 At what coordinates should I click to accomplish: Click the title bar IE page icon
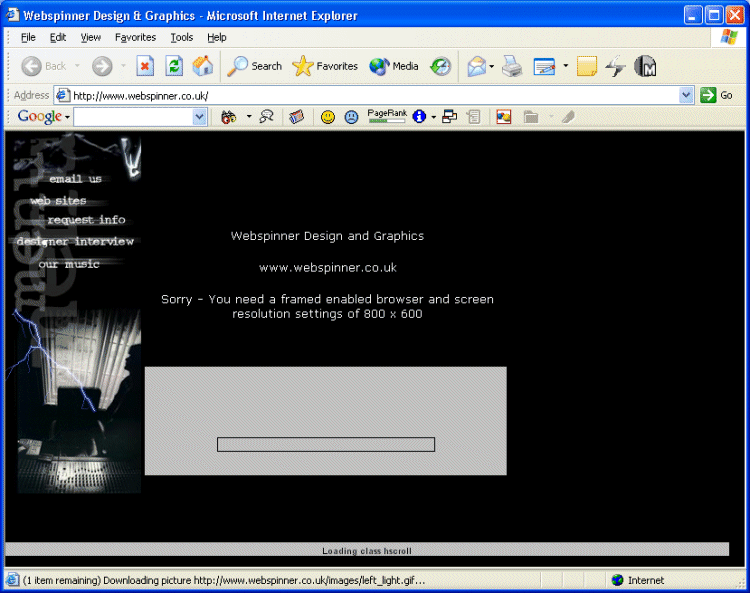click(12, 15)
